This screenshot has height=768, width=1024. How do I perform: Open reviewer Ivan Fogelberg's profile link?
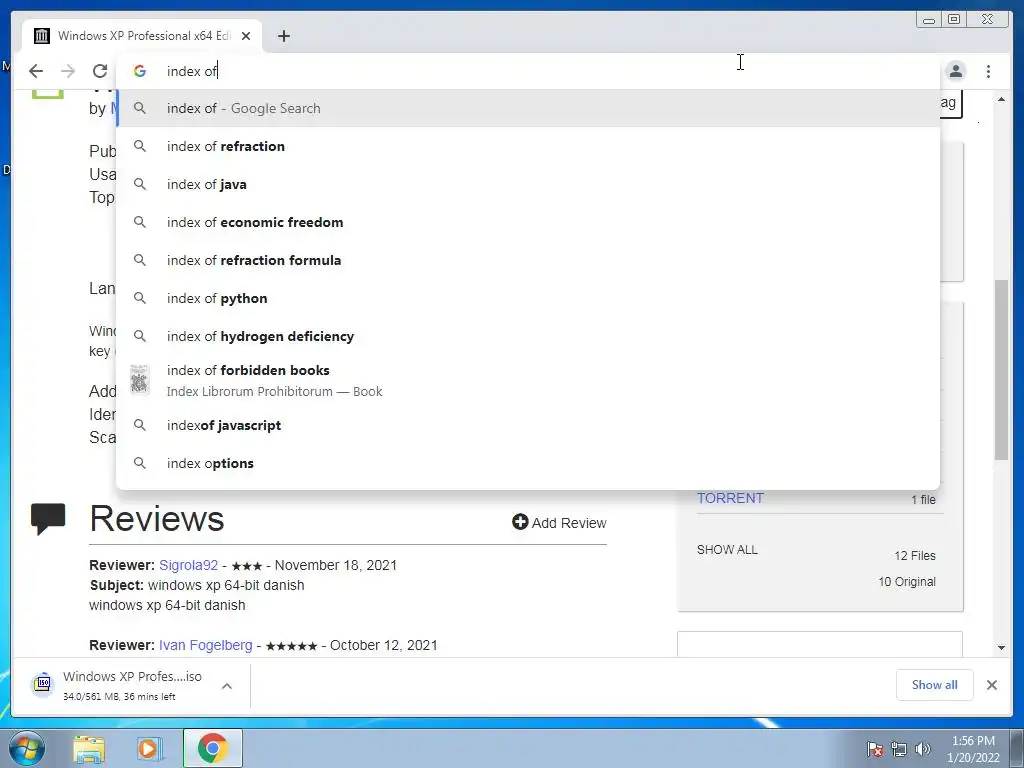tap(206, 645)
